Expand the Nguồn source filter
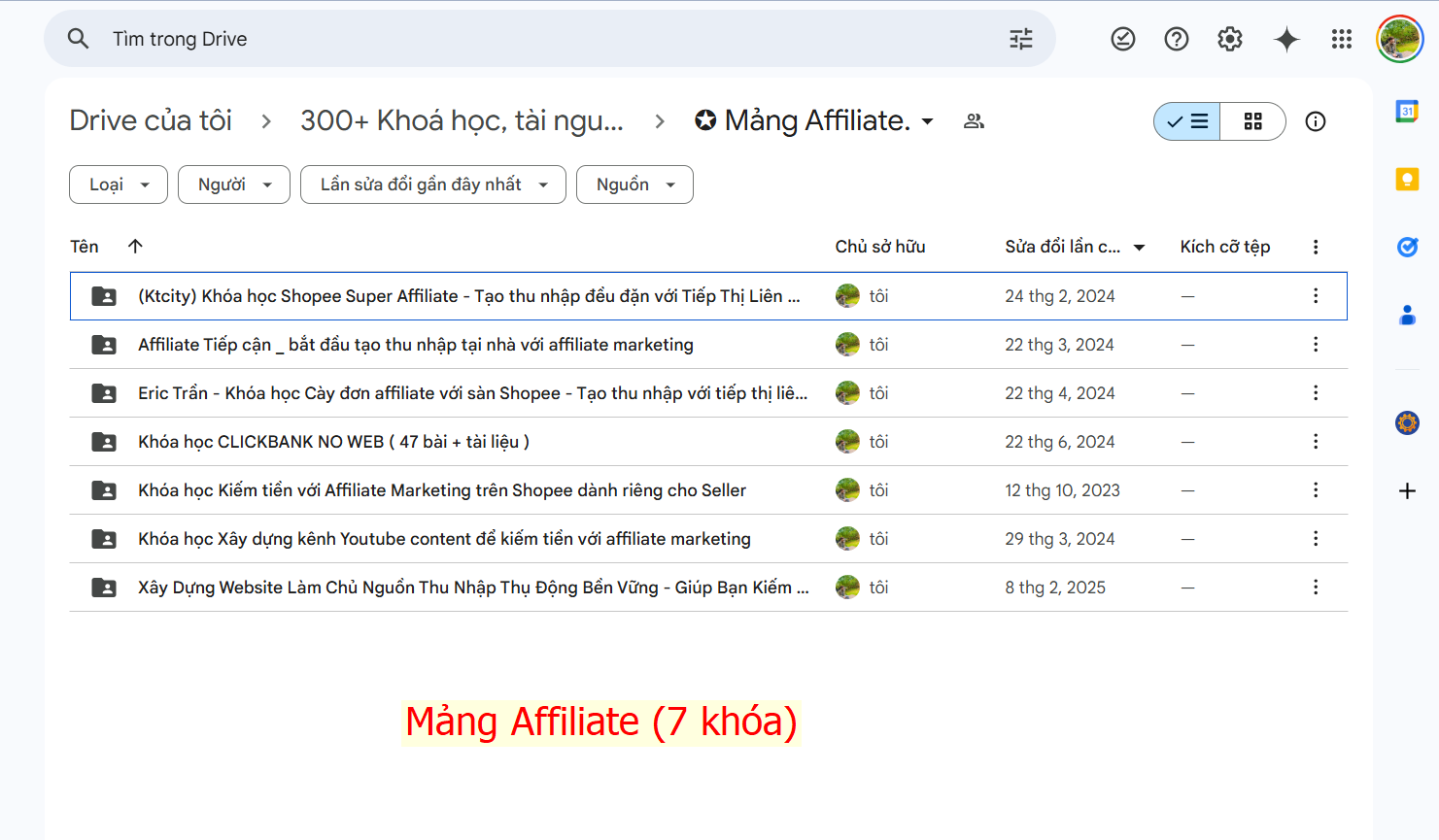Image resolution: width=1439 pixels, height=840 pixels. coord(634,185)
